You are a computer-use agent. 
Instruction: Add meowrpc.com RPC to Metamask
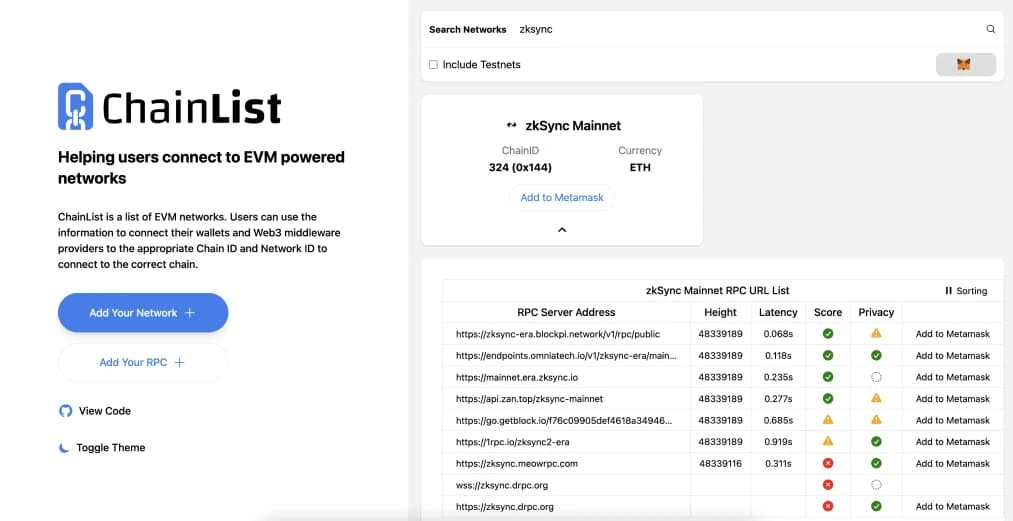click(x=952, y=463)
